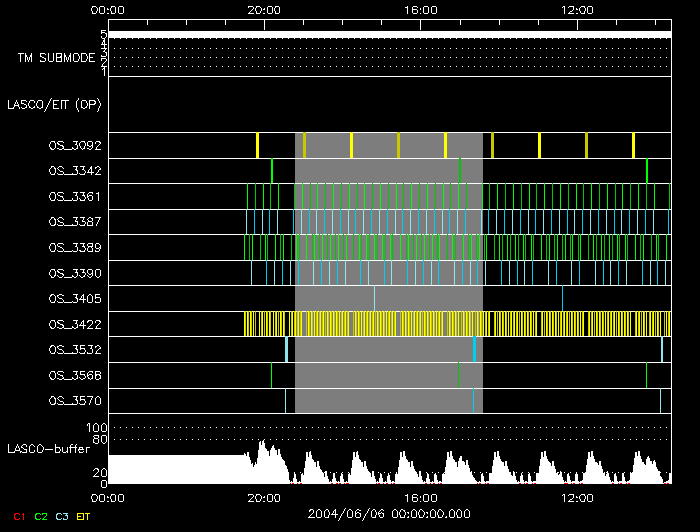Click the OS_3422 row label

[x=74, y=324]
